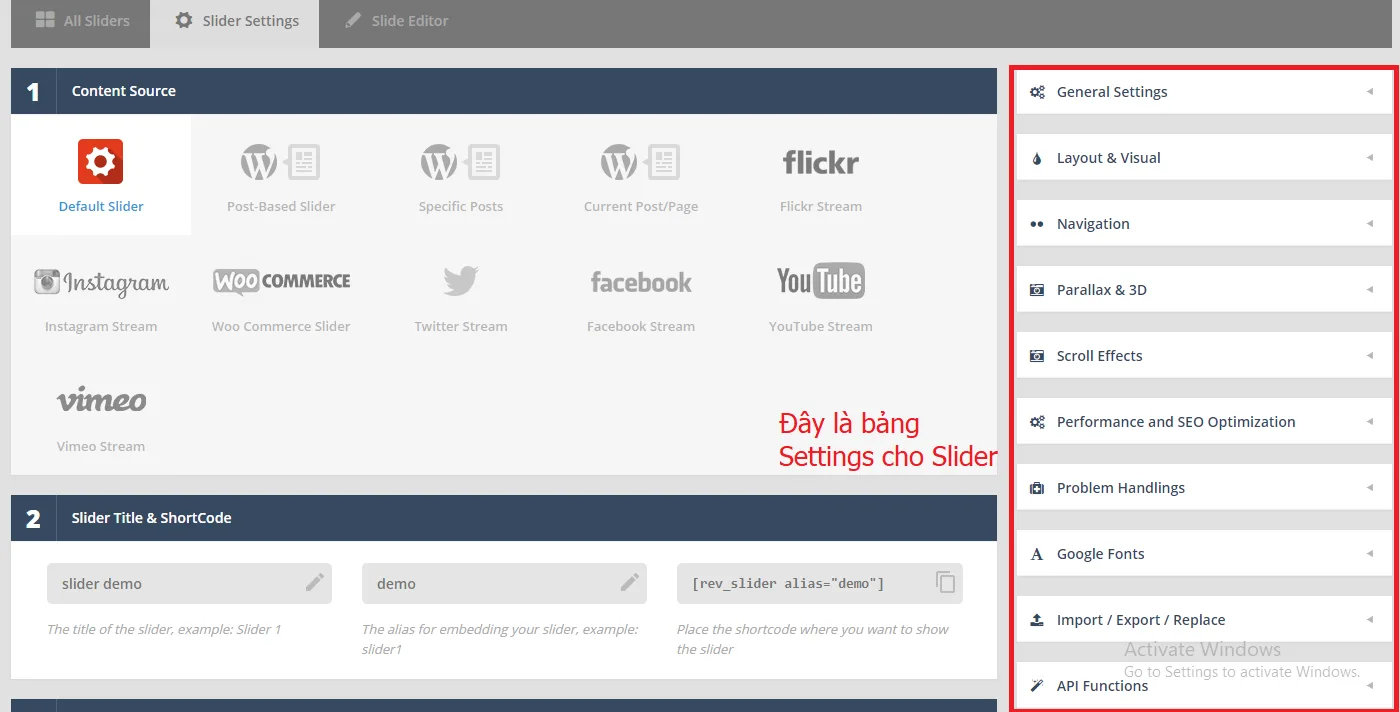Choose the Specific Posts WordPress icon
This screenshot has width=1400, height=712.
point(460,162)
